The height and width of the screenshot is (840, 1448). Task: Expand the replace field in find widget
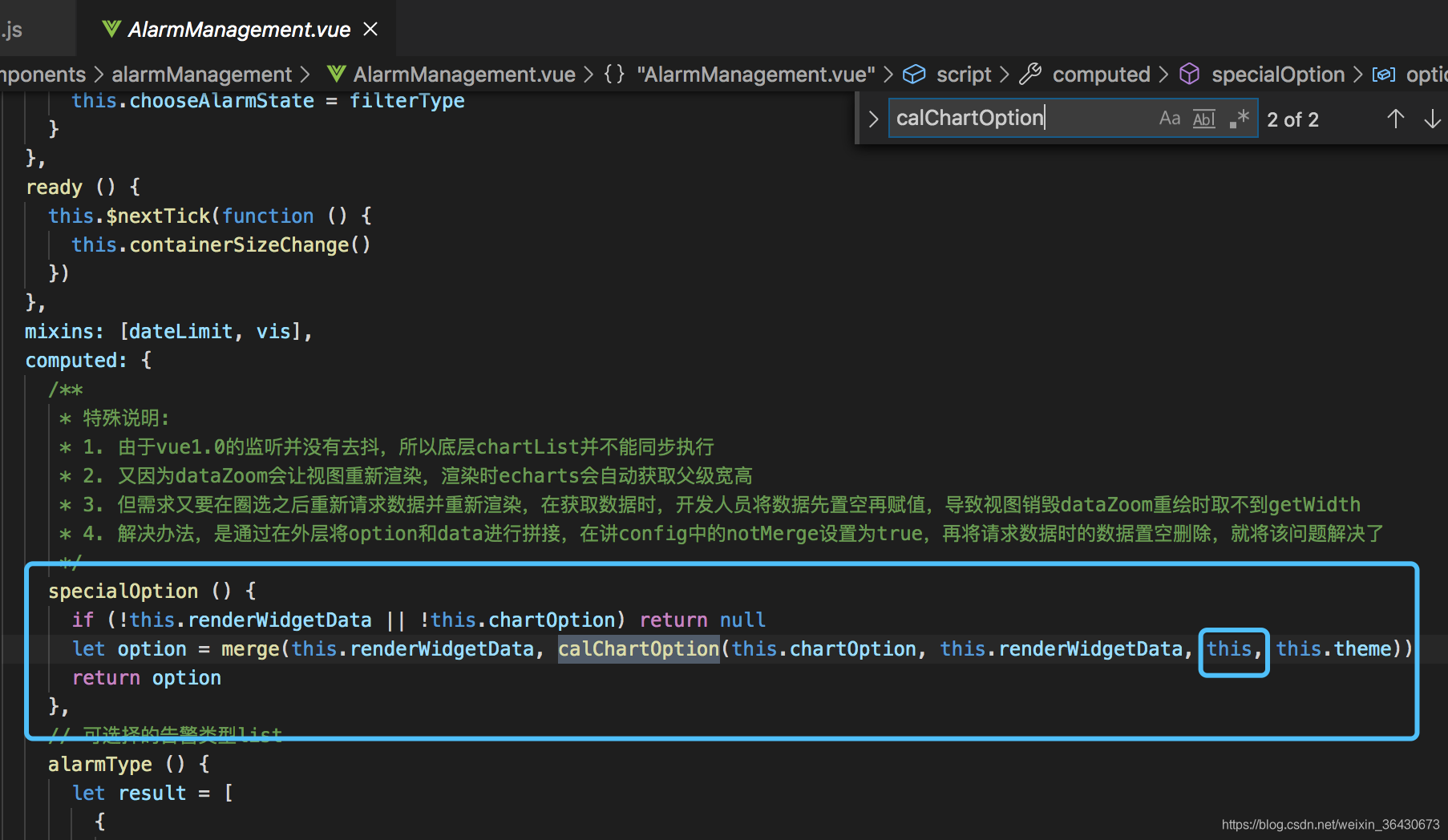click(873, 119)
